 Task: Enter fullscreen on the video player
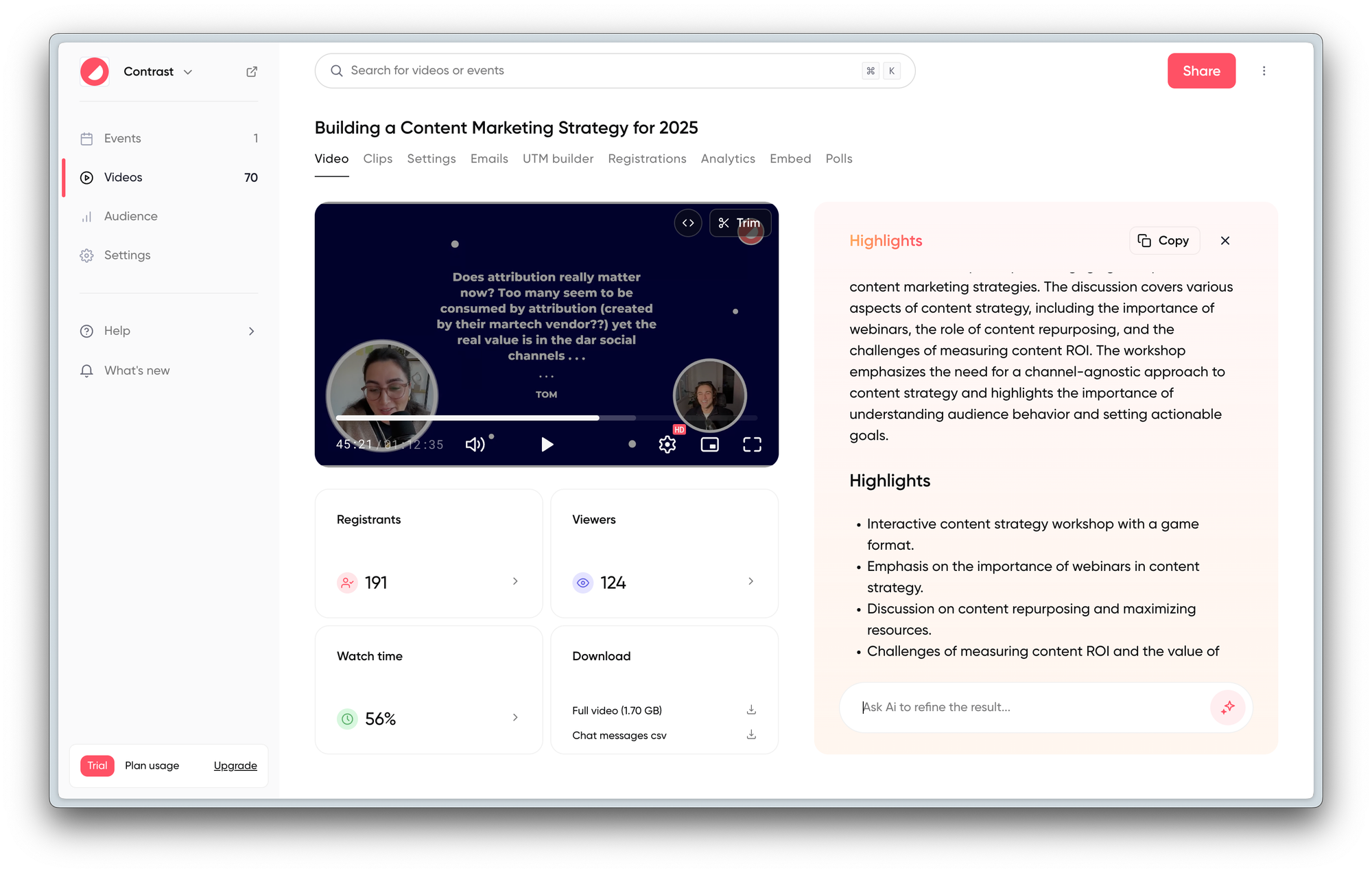click(752, 444)
